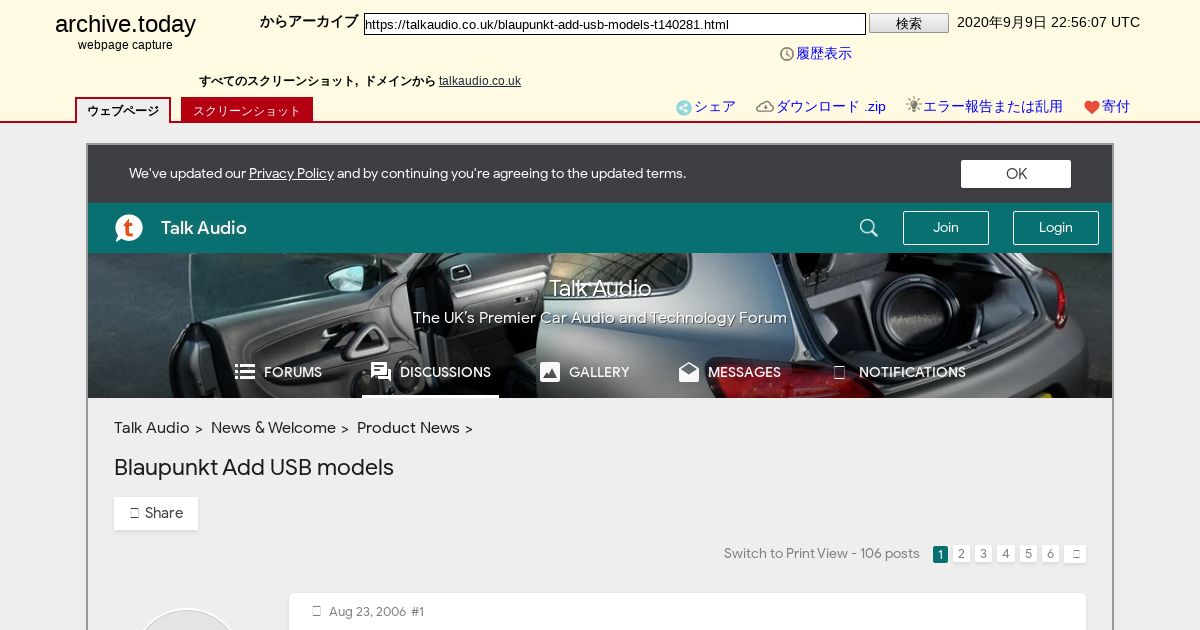This screenshot has height=630, width=1200.
Task: Click the donate heart icon
Action: (x=1092, y=108)
